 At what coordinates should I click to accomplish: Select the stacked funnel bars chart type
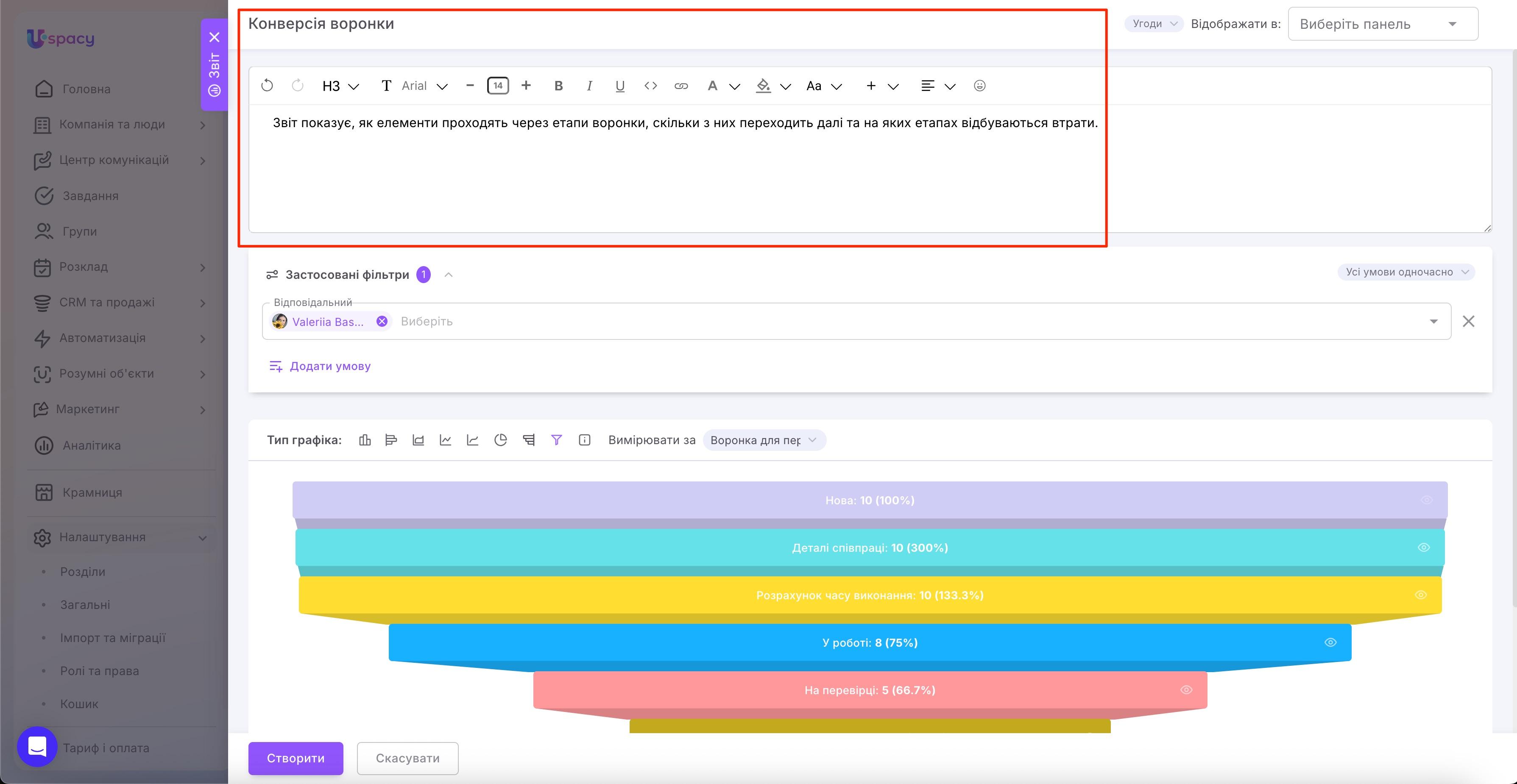[x=529, y=440]
